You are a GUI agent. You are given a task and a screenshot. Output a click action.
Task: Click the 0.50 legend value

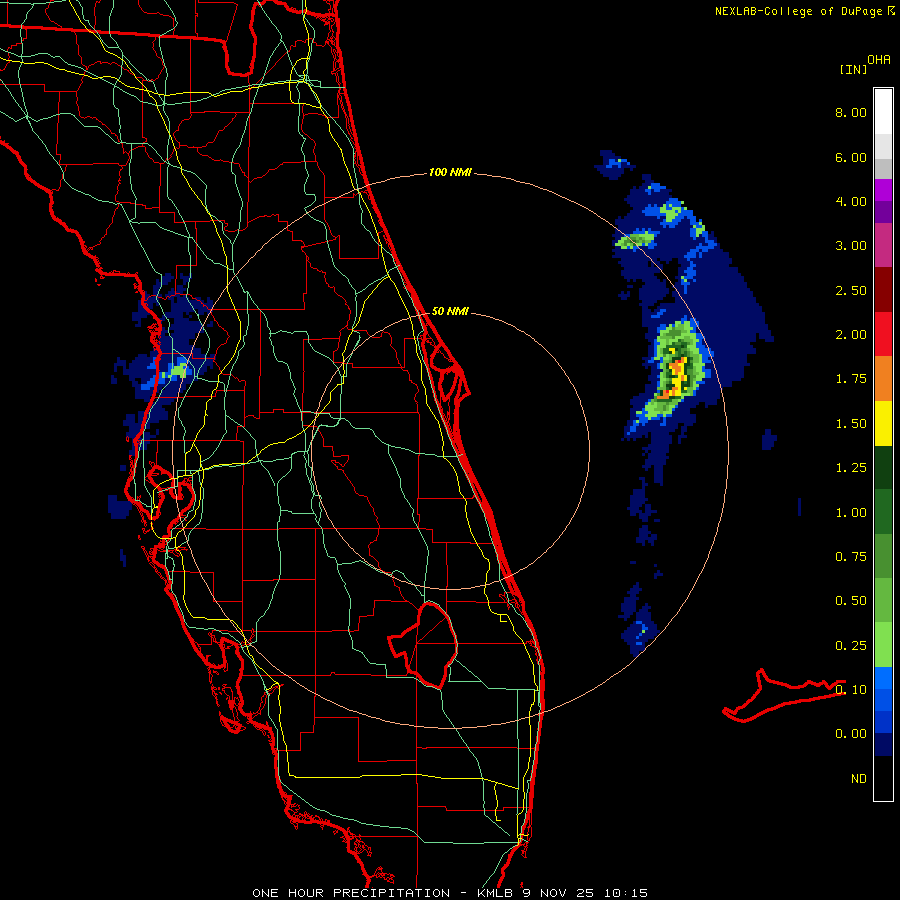[x=851, y=601]
